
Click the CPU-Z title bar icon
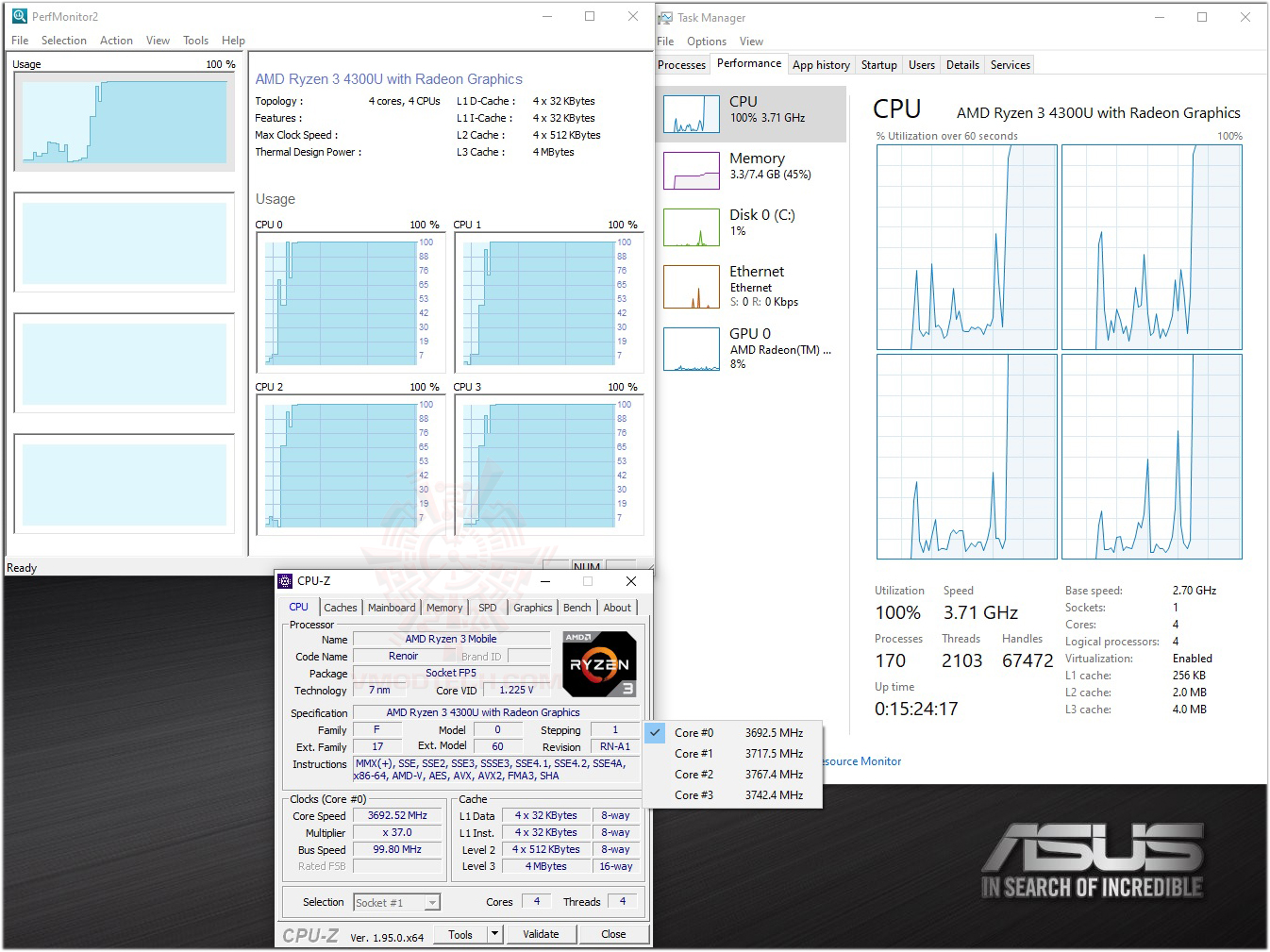pos(285,581)
